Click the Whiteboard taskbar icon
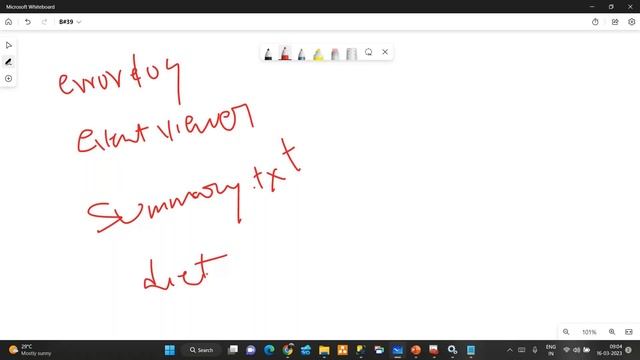Viewport: 640px width, 360px height. tap(397, 350)
